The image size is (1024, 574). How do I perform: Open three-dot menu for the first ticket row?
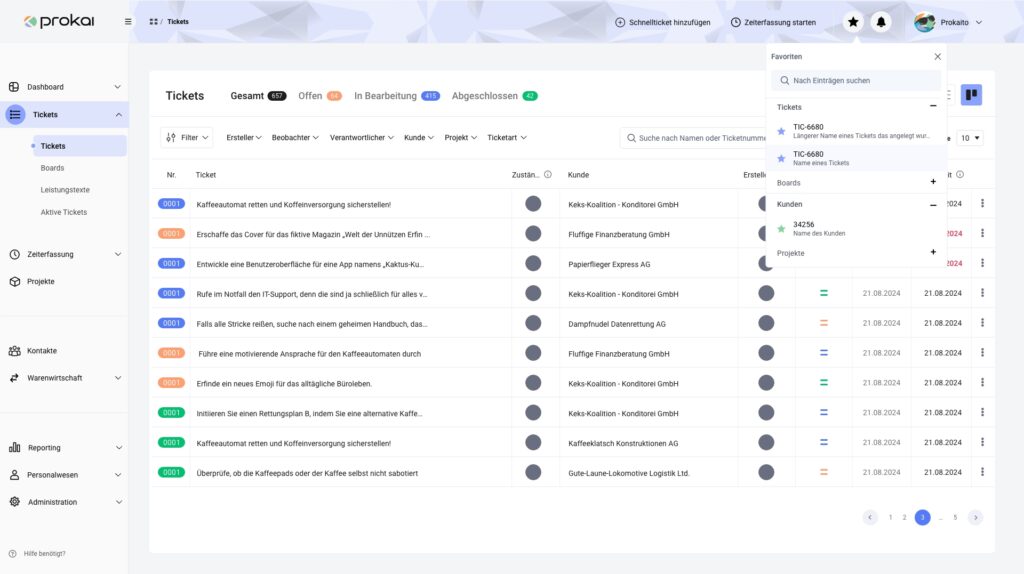point(982,204)
